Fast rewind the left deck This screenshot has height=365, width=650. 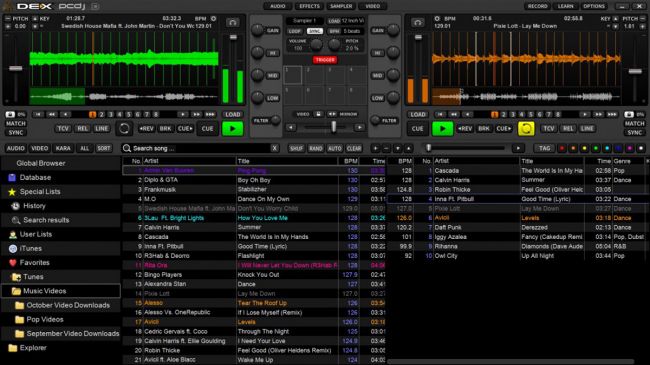52,114
